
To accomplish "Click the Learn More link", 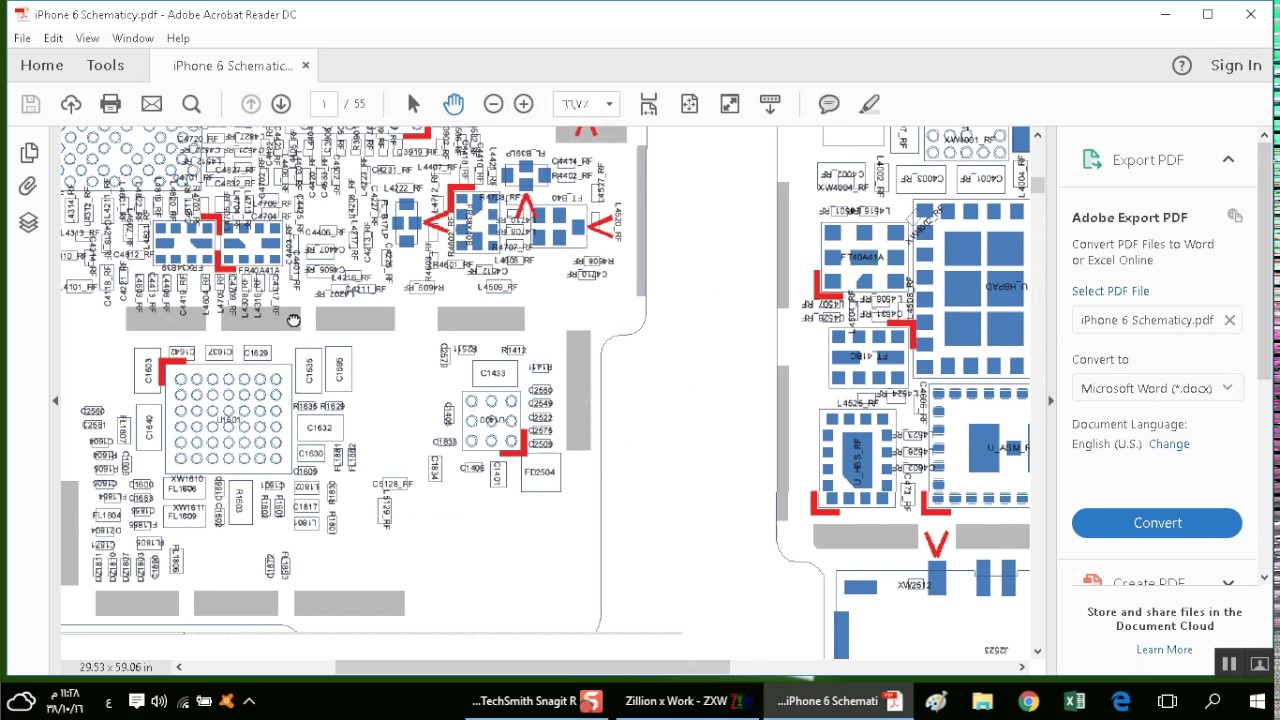I will tap(1164, 650).
